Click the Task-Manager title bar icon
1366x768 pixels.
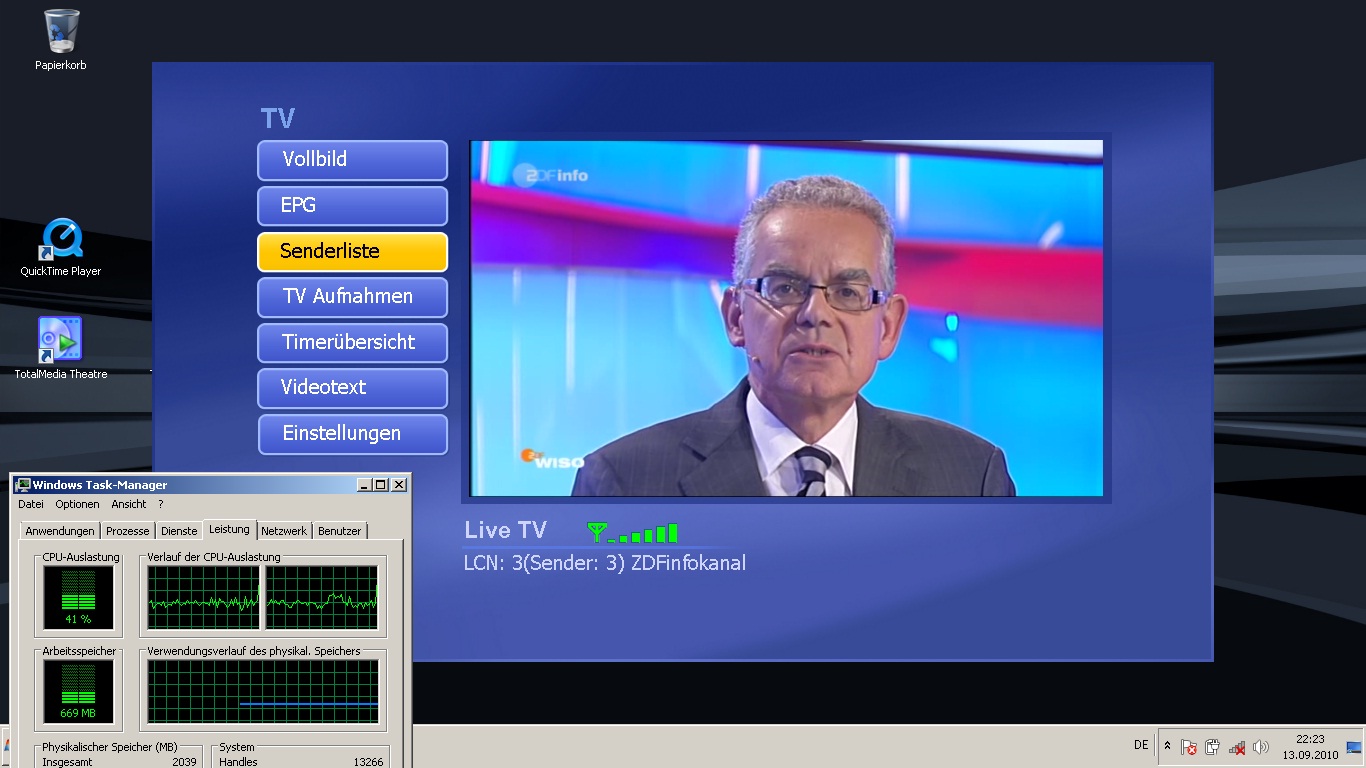point(23,485)
